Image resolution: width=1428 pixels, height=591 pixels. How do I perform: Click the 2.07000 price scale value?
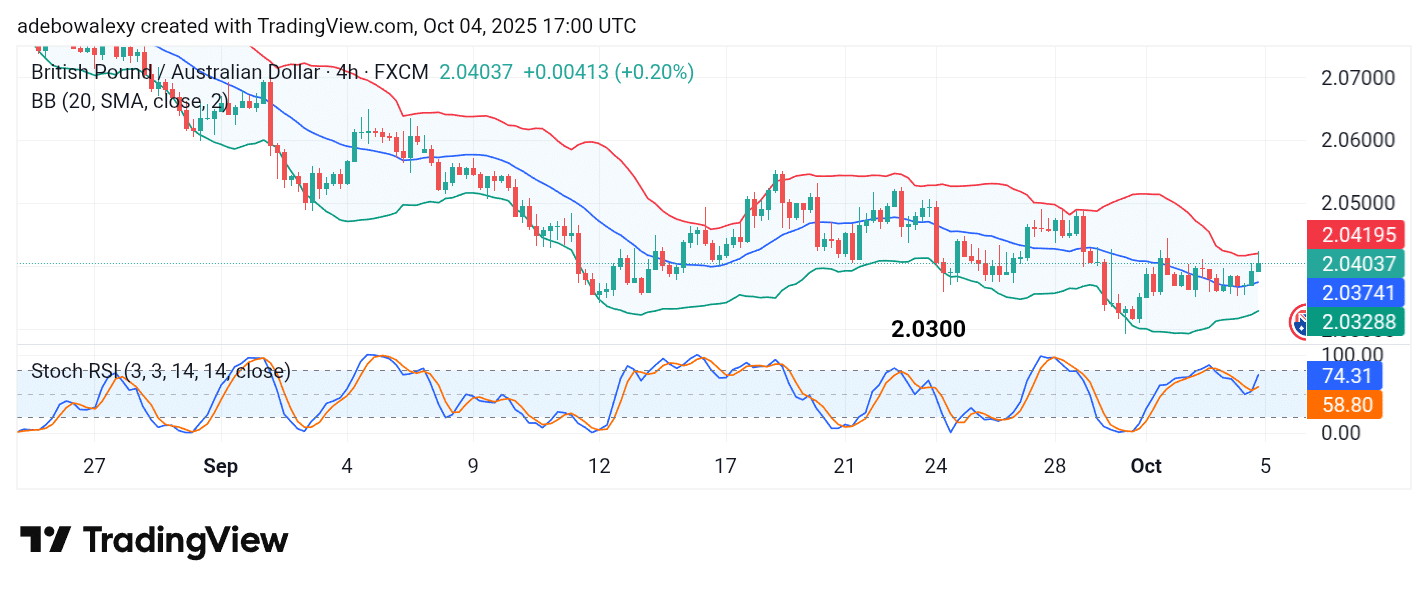coord(1356,77)
